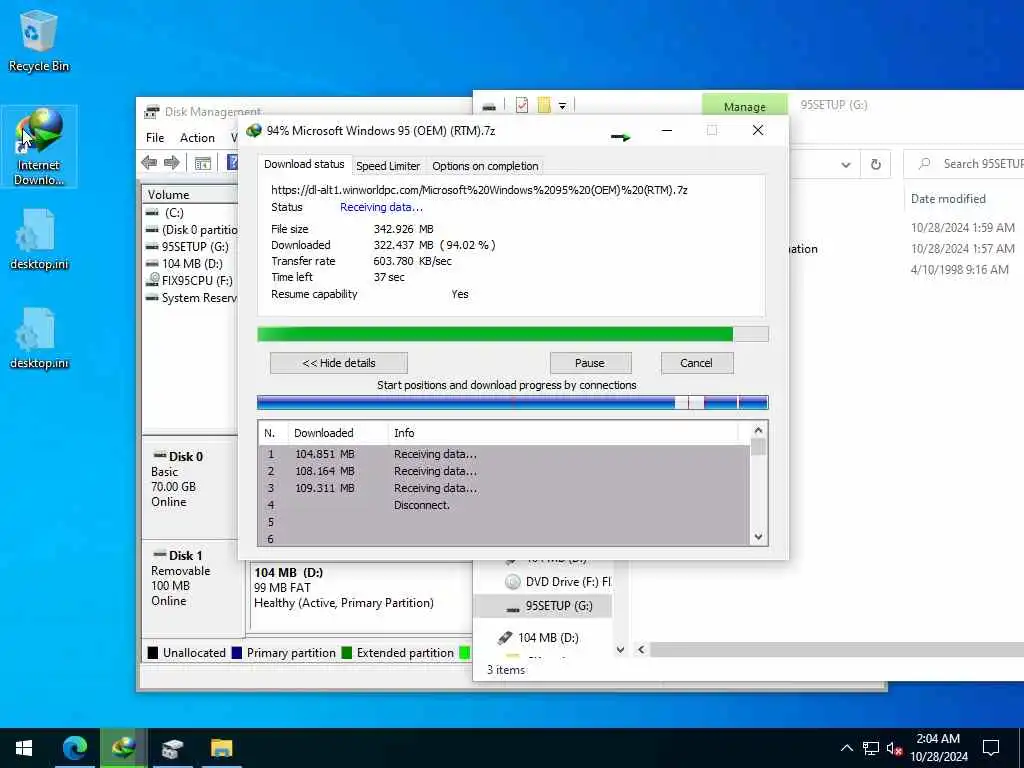Click the IDM globe icon in download title bar
Screen dimensions: 1024x768
[253, 131]
